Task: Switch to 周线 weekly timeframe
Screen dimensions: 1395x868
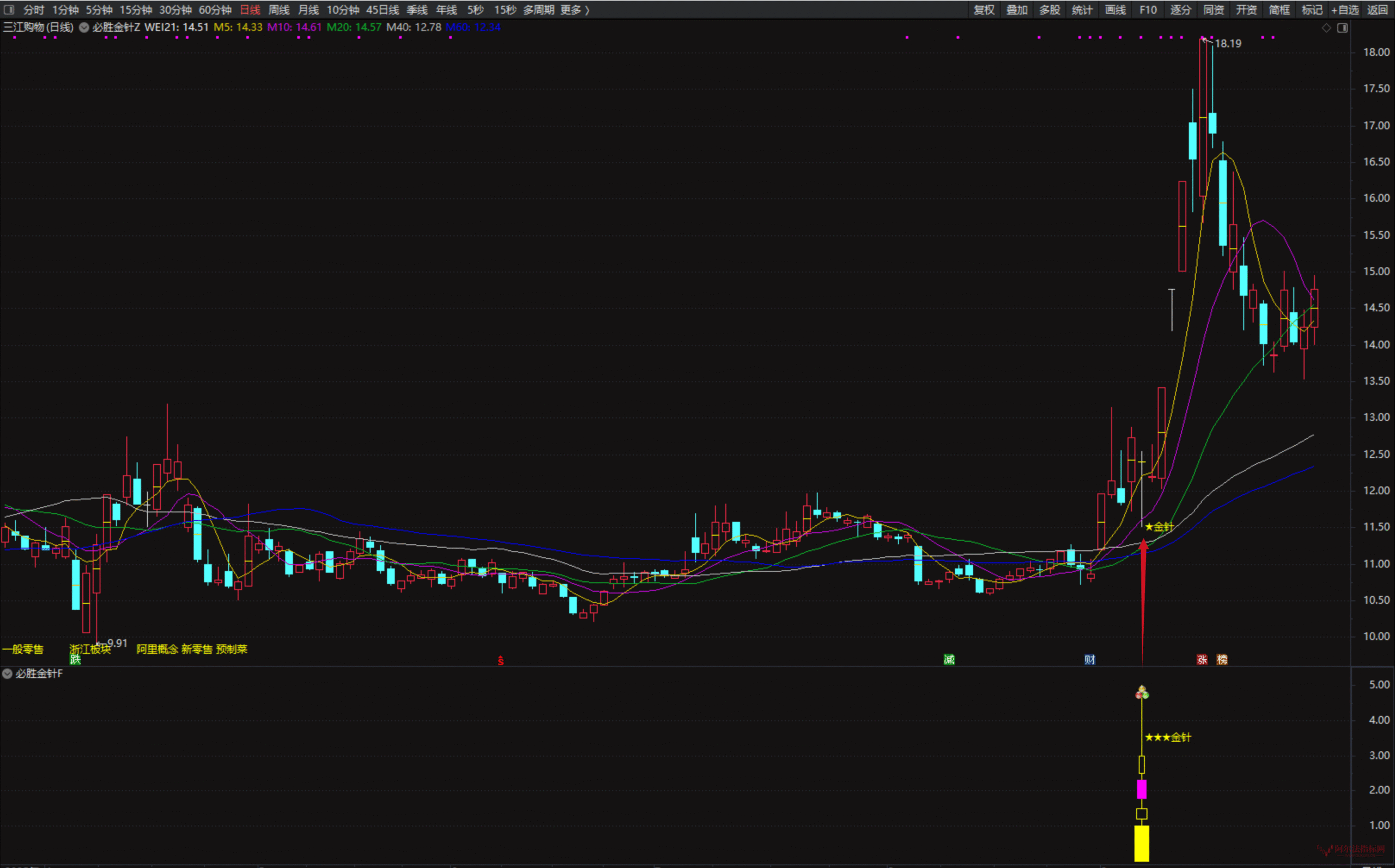Action: 279,10
